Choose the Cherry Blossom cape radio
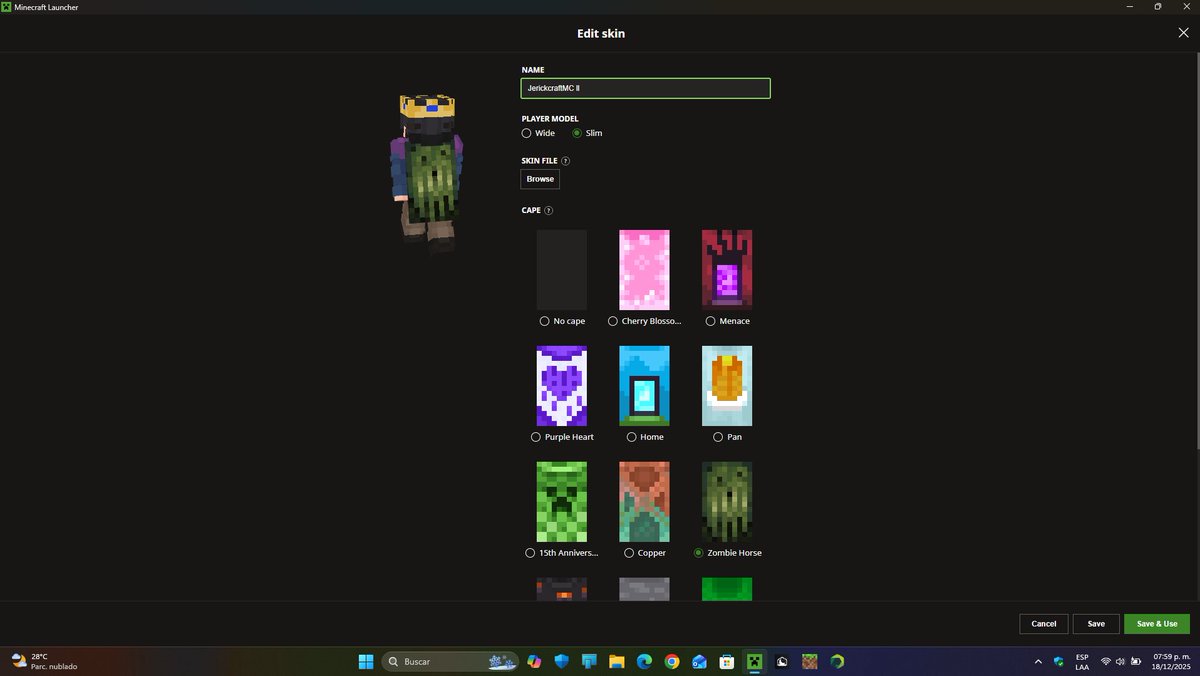The image size is (1200, 676). (613, 321)
